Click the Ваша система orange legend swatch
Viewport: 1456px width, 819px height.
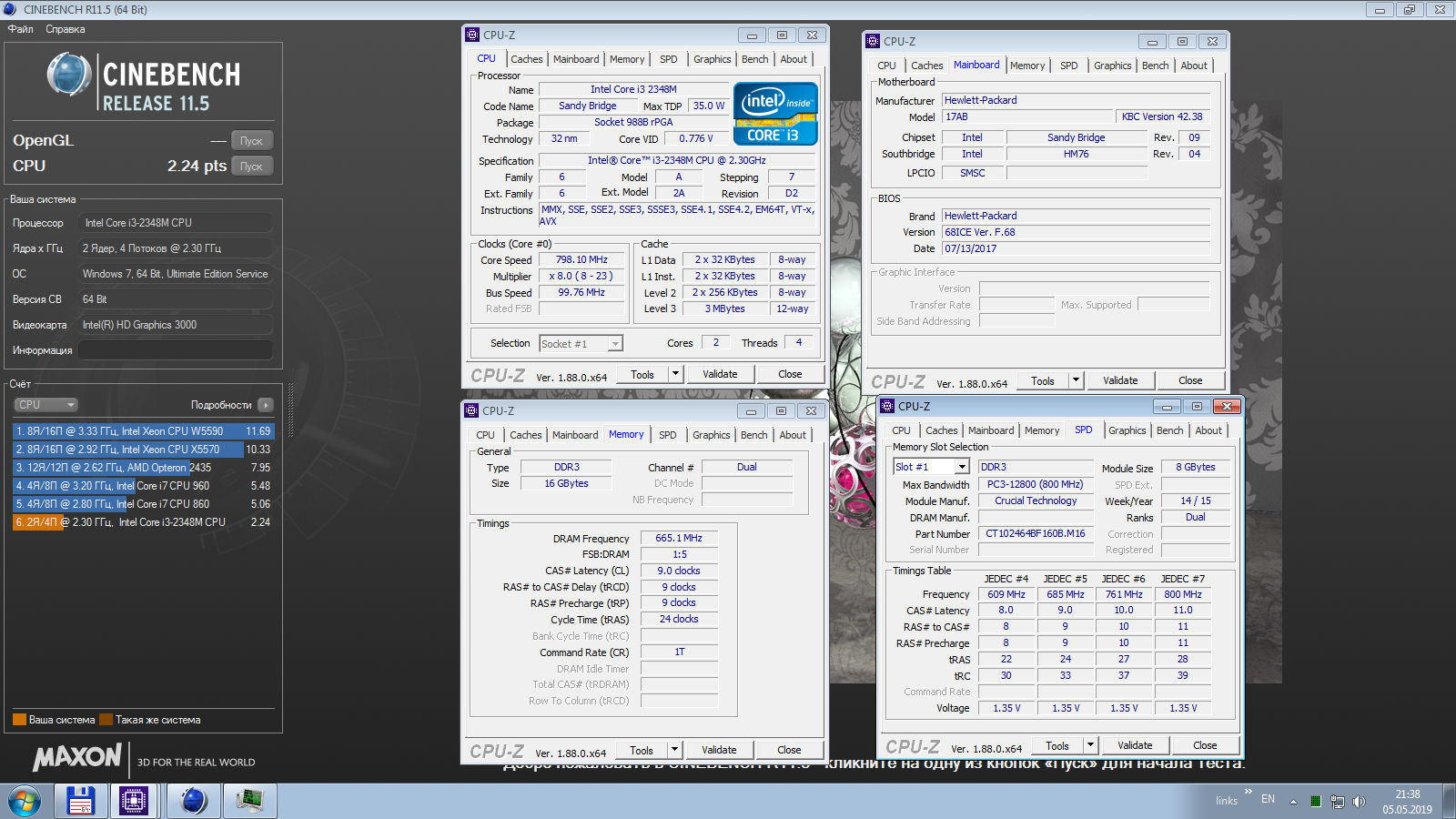tap(19, 720)
